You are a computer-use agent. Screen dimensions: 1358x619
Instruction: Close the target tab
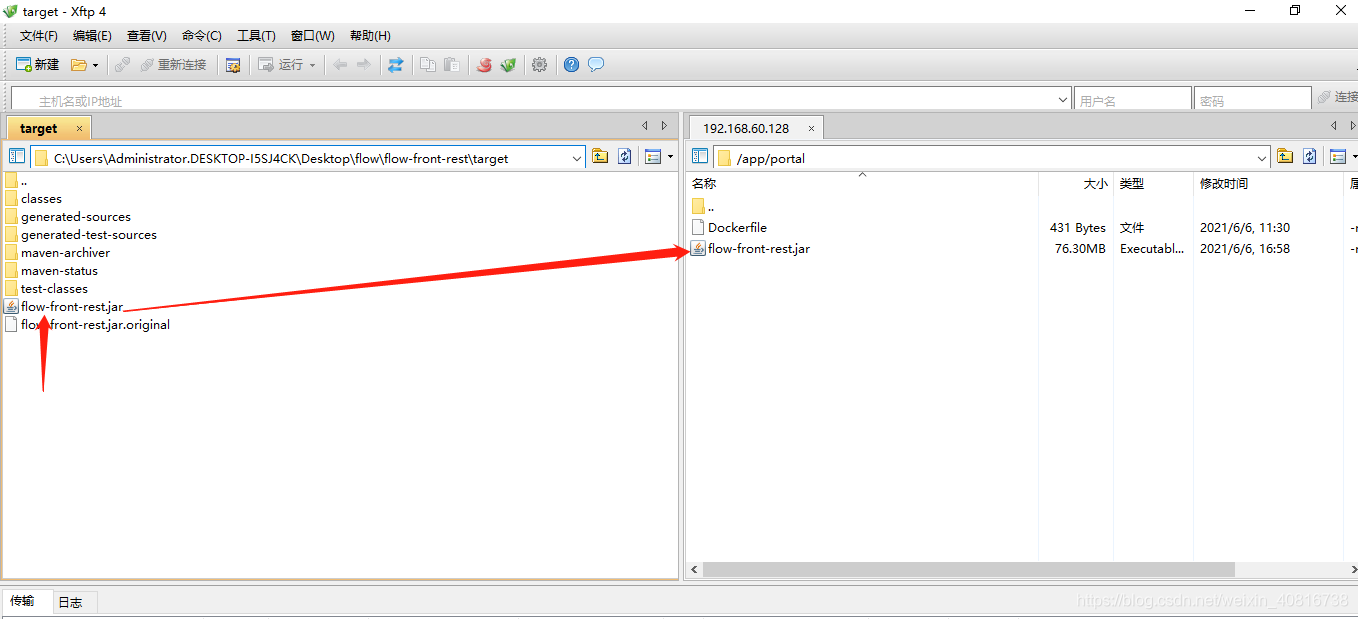pos(80,128)
